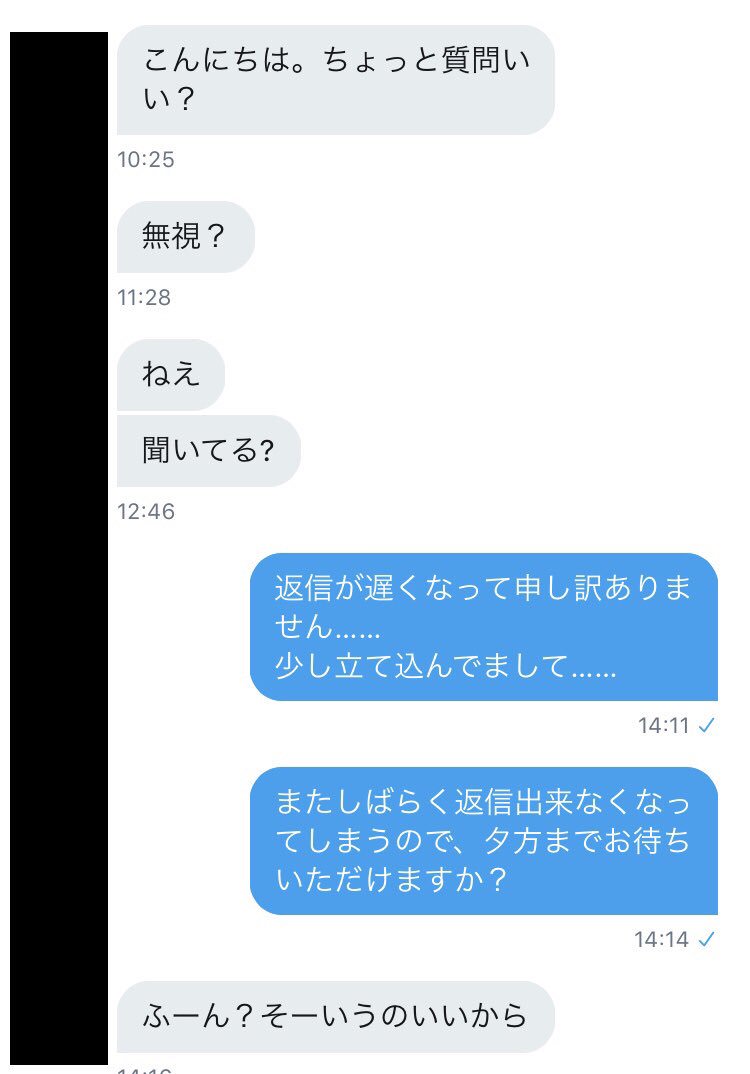The height and width of the screenshot is (1074, 750).
Task: Click the 10:25 timestamp
Action: [x=146, y=160]
